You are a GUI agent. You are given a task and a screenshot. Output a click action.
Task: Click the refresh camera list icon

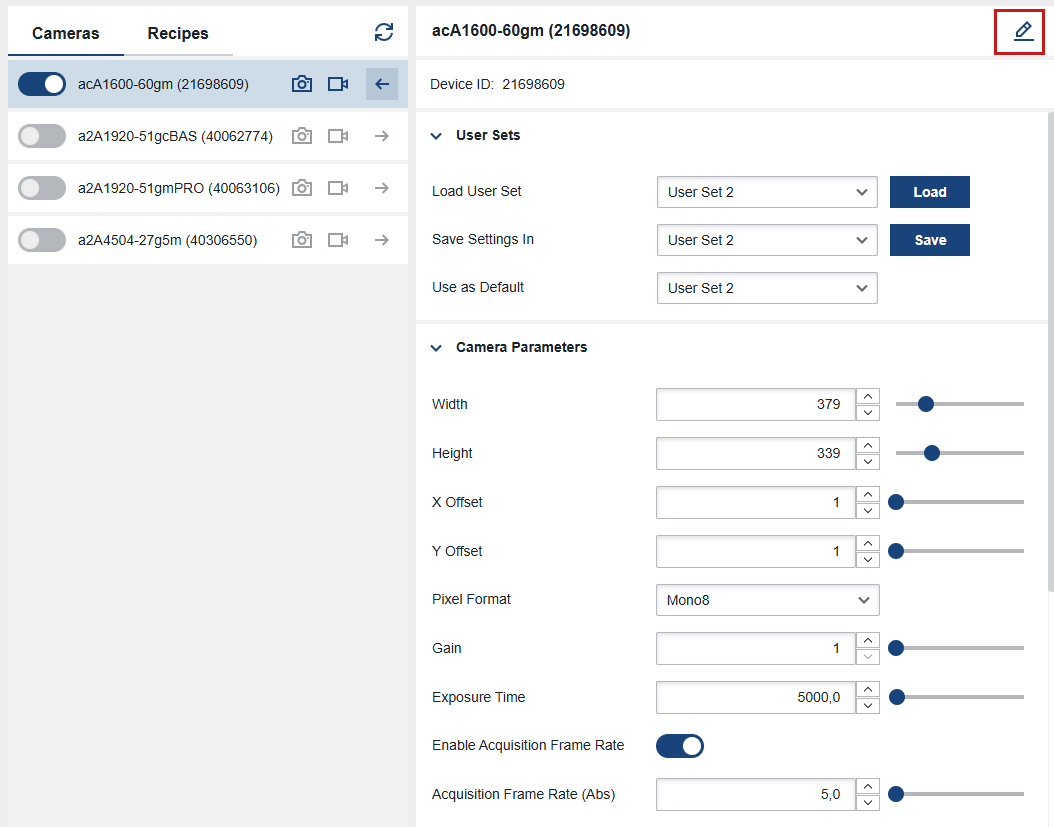(x=384, y=32)
